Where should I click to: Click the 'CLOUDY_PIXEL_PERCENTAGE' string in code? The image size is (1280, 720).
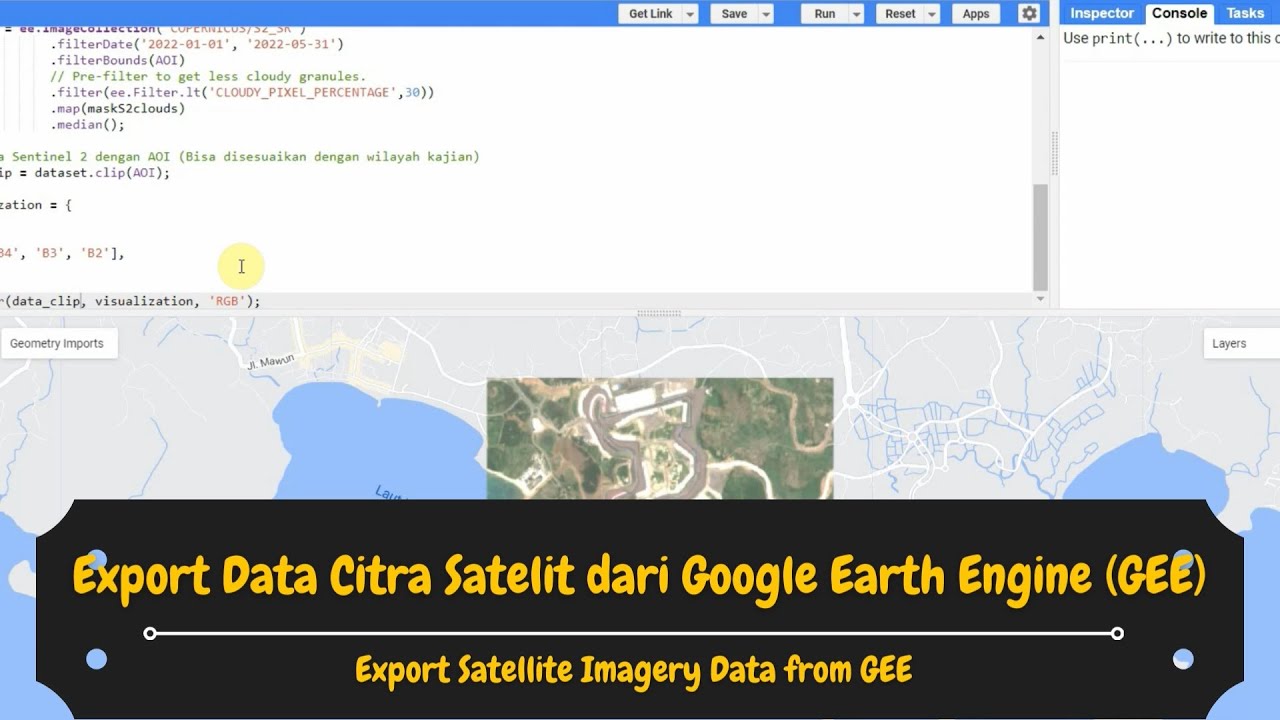(305, 92)
